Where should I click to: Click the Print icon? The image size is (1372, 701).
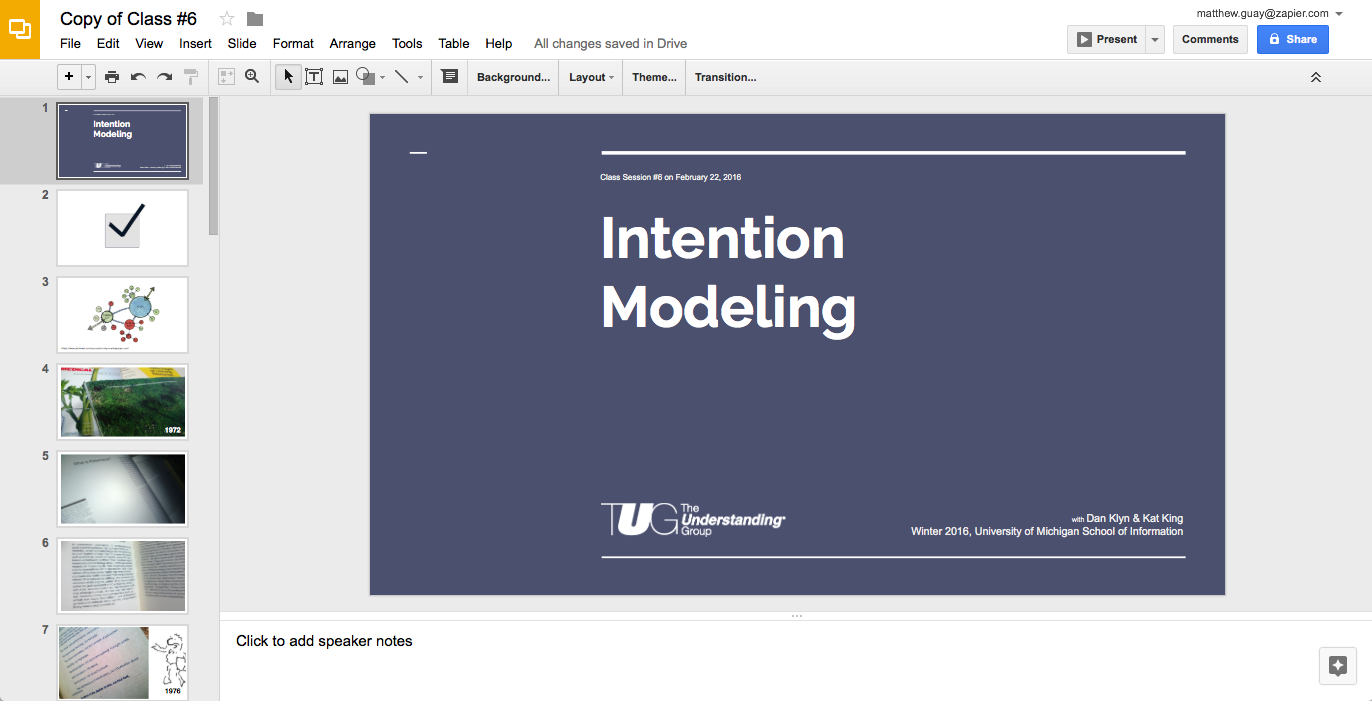(112, 76)
